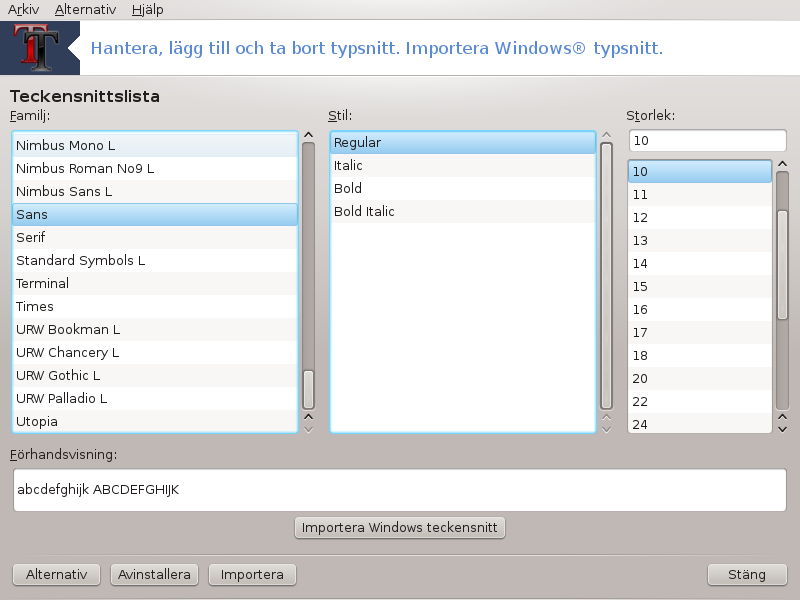Select size 15

(x=700, y=286)
